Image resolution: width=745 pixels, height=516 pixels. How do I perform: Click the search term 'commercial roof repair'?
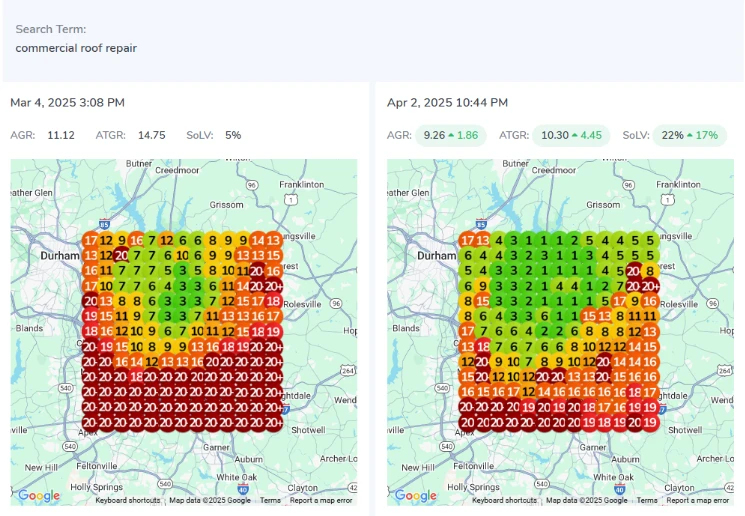point(76,48)
